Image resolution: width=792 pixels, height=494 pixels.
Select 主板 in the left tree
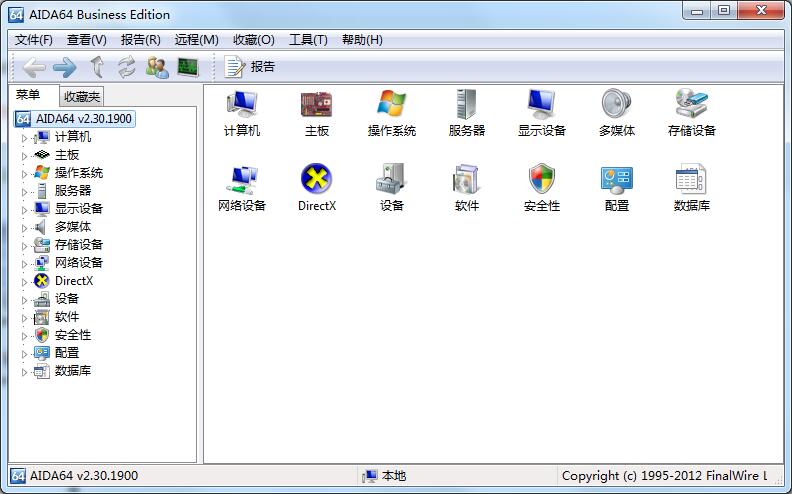67,155
